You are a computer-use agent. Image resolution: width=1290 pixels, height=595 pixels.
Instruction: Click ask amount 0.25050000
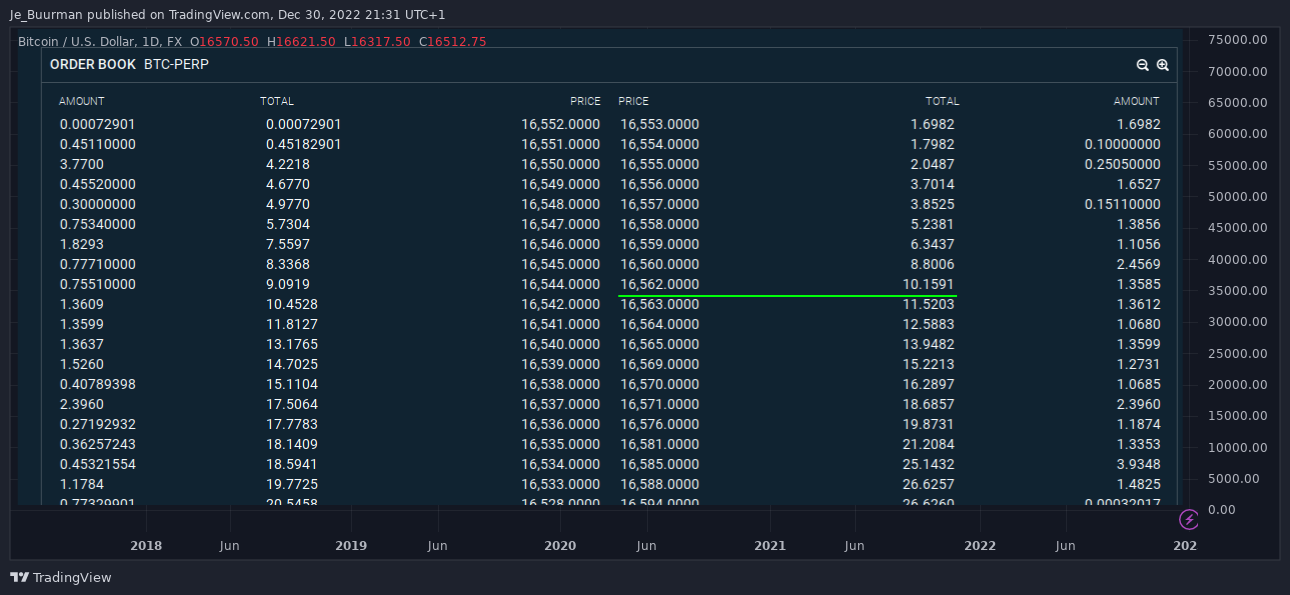click(x=1122, y=164)
